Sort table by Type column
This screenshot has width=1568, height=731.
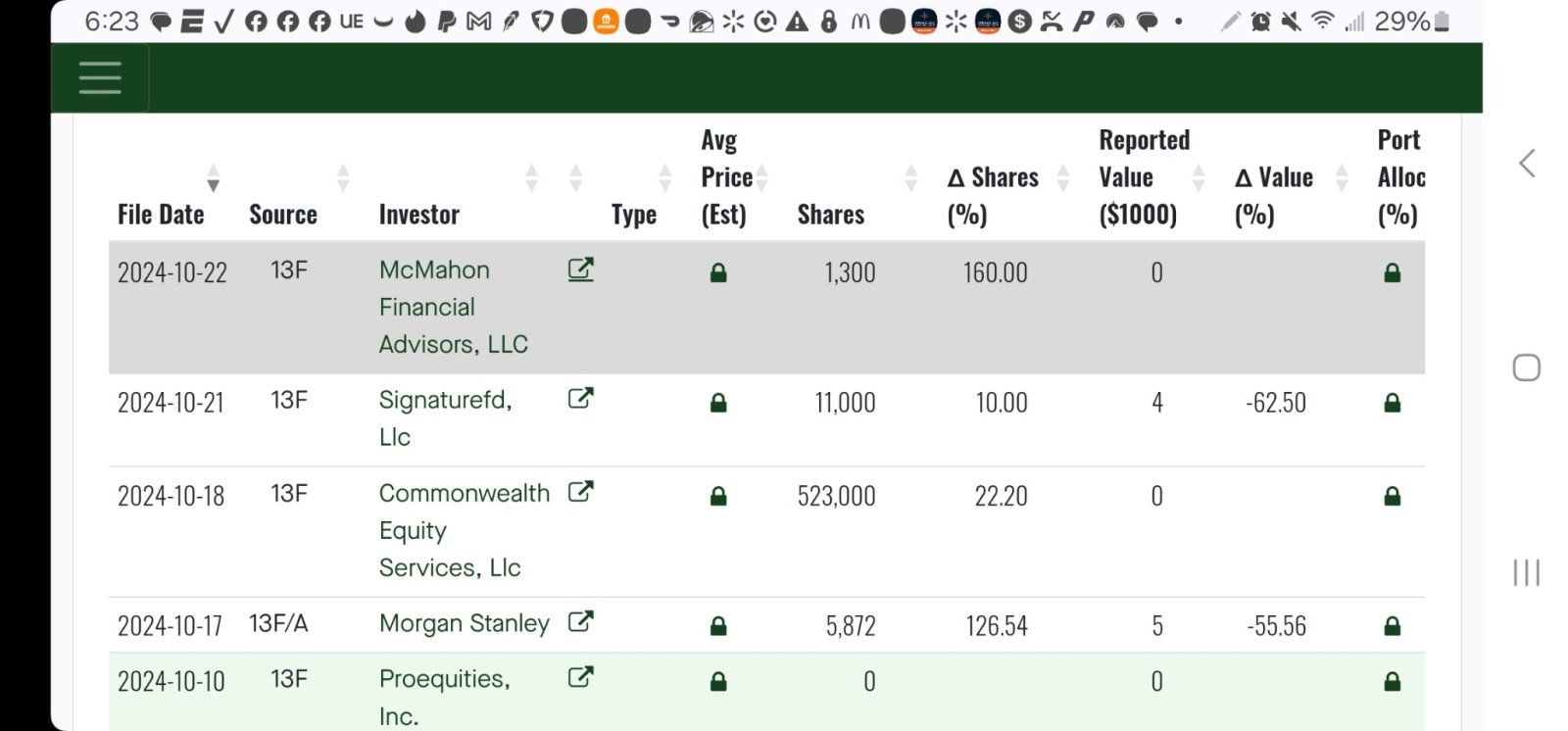(x=665, y=177)
